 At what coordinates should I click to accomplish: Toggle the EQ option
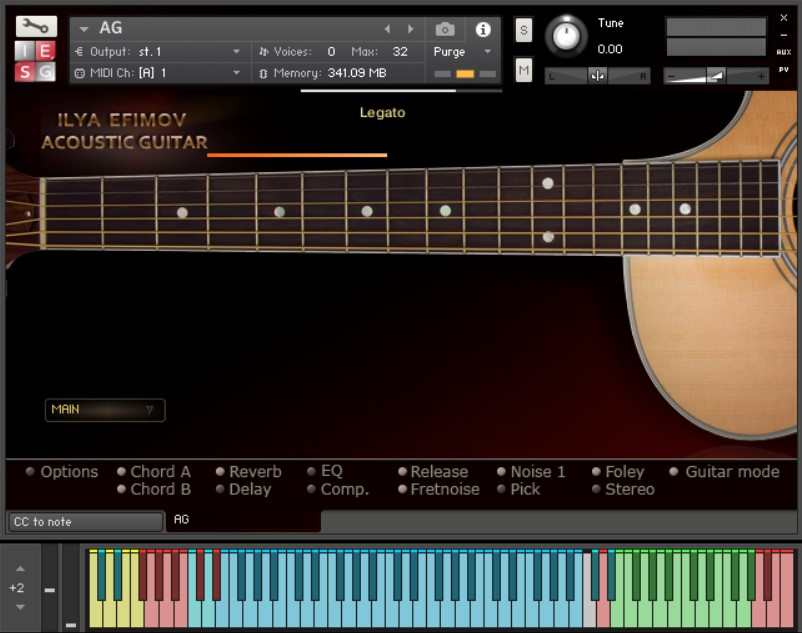pyautogui.click(x=311, y=471)
